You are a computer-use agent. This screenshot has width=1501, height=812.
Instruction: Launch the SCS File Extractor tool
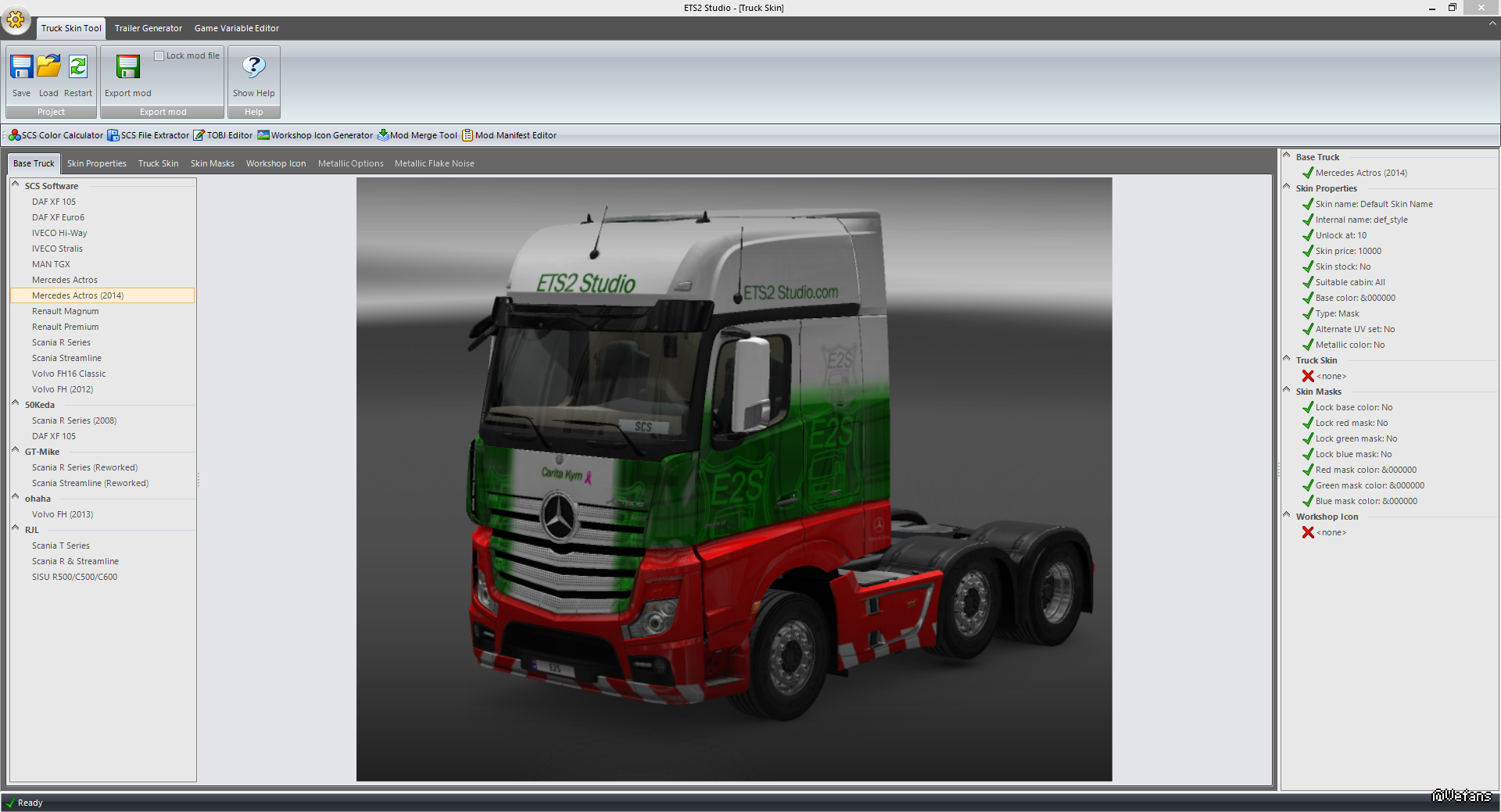[x=149, y=135]
